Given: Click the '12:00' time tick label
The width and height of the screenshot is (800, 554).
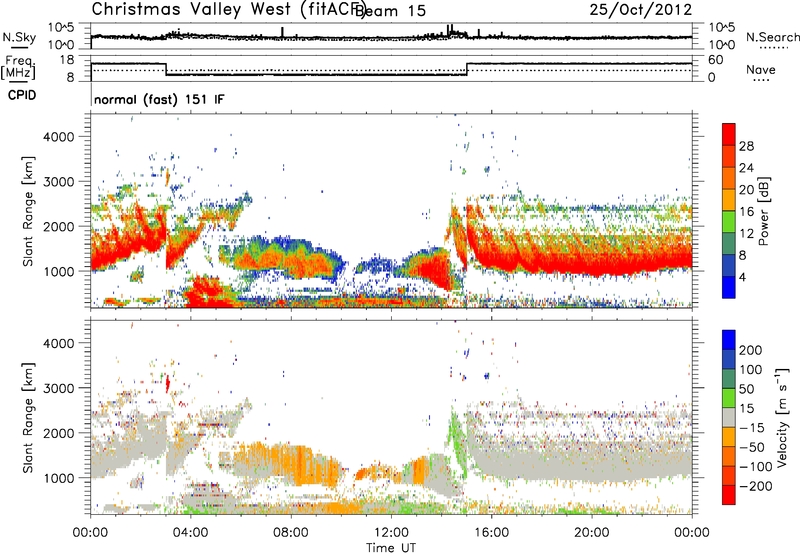Looking at the screenshot, I should pyautogui.click(x=391, y=533).
